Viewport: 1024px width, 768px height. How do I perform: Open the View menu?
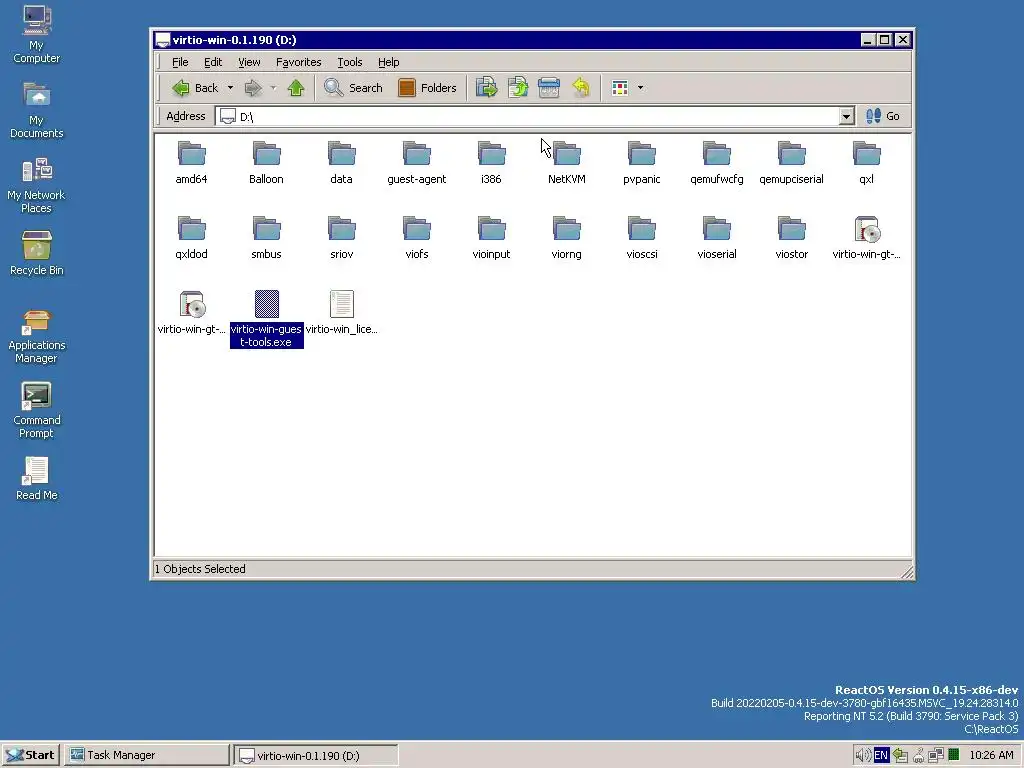click(249, 62)
